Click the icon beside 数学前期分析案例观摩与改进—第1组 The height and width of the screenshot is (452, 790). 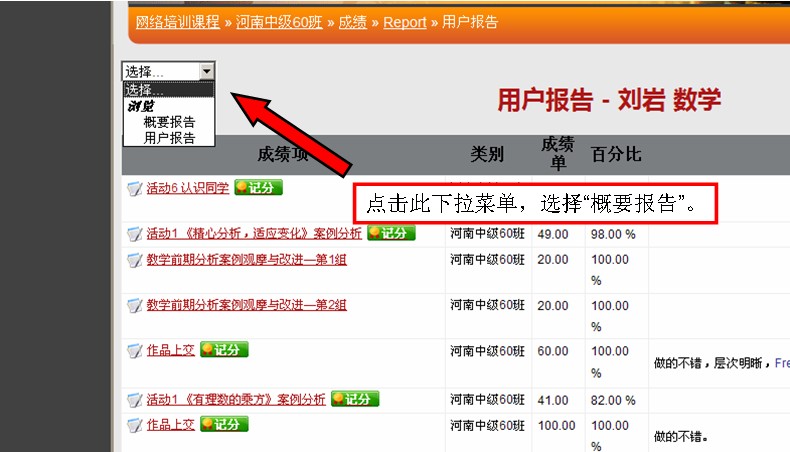pos(135,260)
